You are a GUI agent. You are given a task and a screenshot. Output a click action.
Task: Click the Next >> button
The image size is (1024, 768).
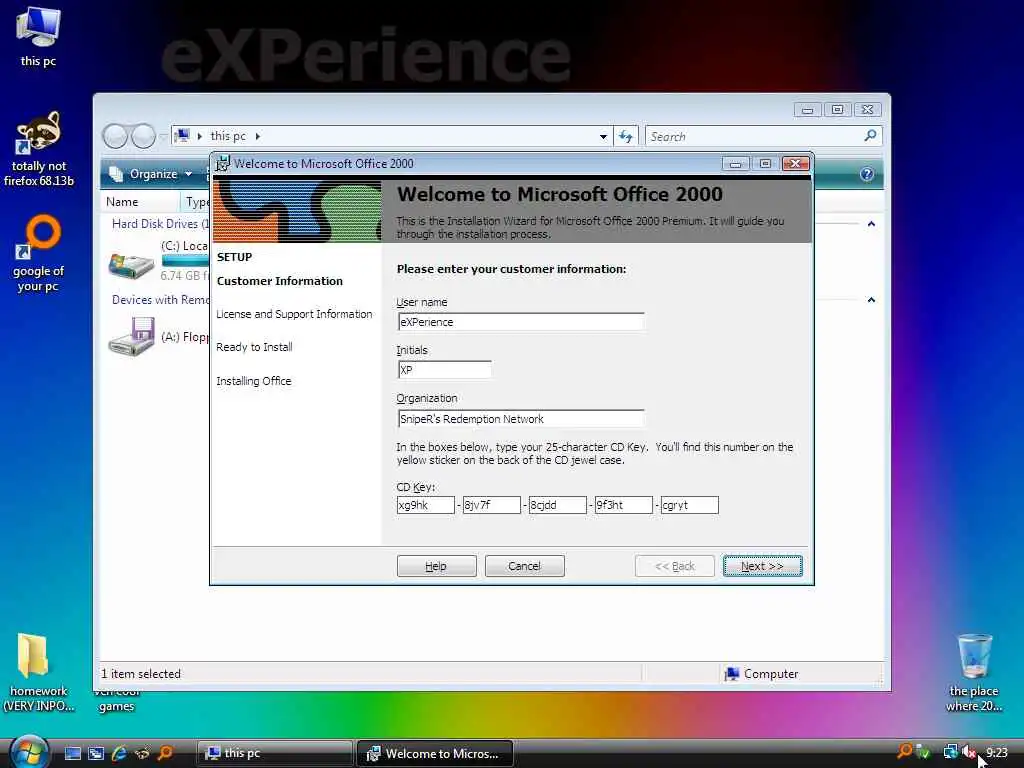pyautogui.click(x=762, y=566)
